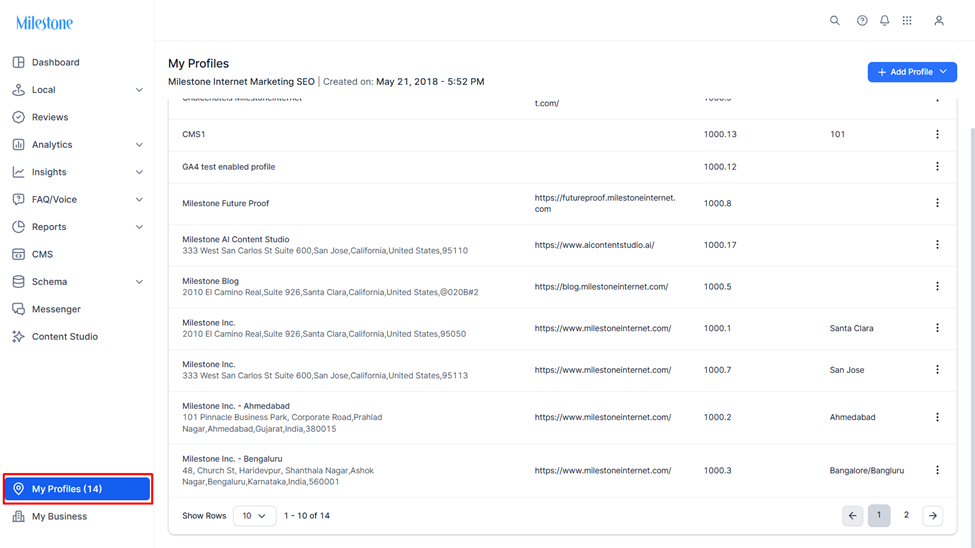Click the Ahmedabad location cell
Viewport: 975px width, 548px height.
point(853,417)
